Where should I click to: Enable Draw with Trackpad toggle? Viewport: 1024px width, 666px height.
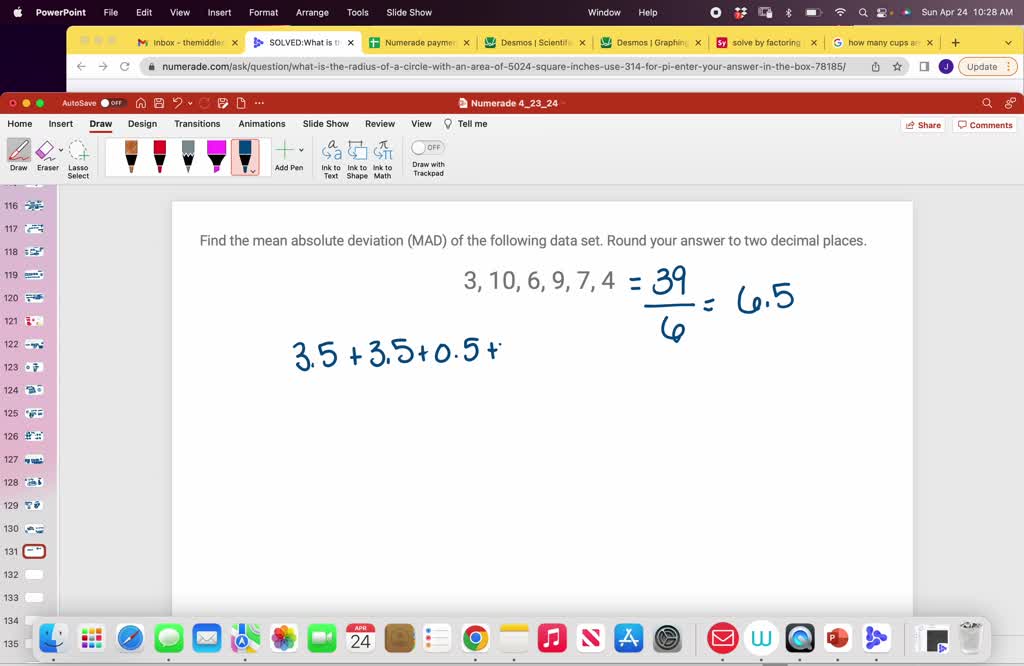tap(427, 147)
